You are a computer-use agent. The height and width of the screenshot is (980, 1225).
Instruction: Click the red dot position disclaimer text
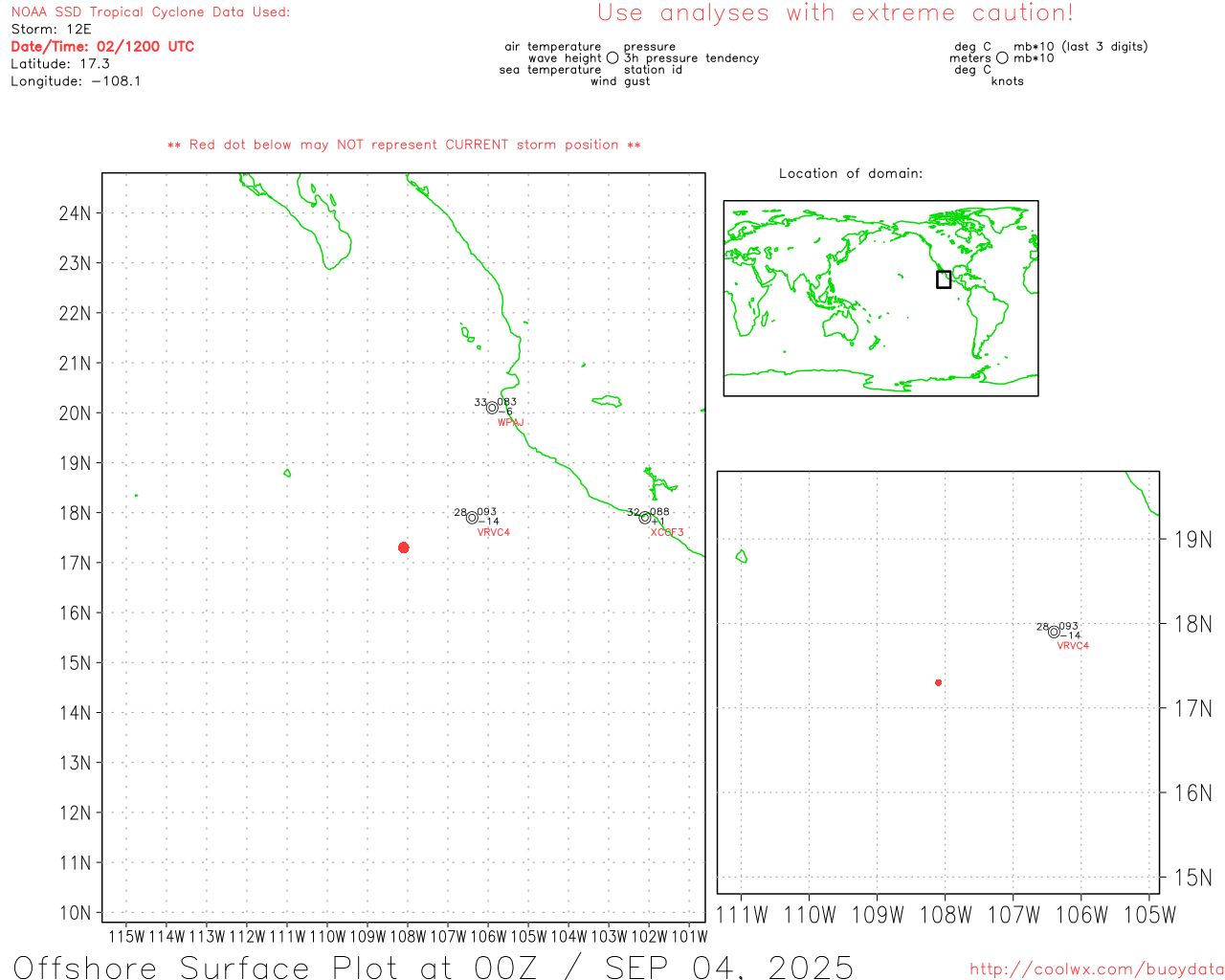[x=404, y=145]
